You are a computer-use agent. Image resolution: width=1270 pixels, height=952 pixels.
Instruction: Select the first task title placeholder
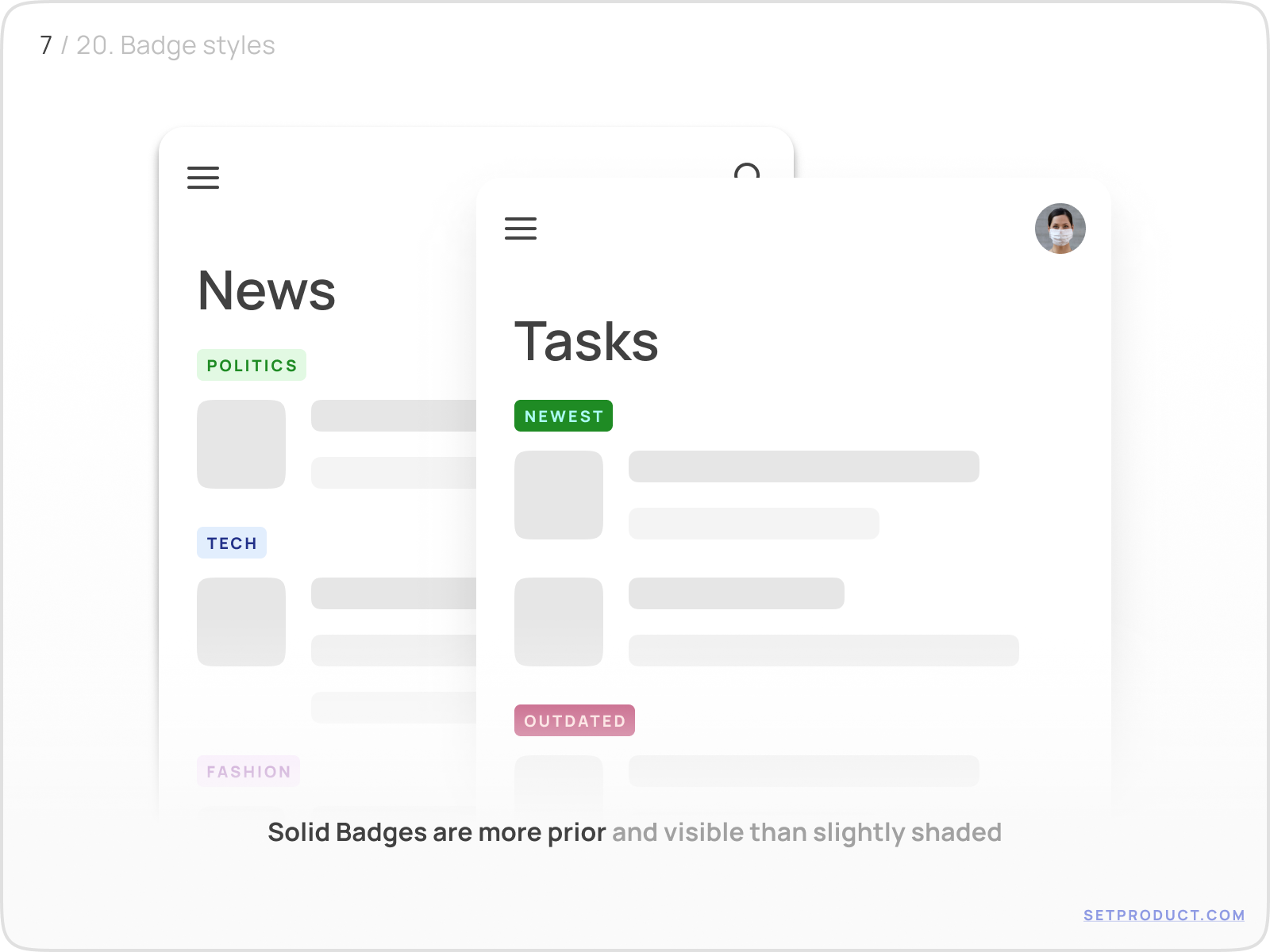(x=803, y=468)
